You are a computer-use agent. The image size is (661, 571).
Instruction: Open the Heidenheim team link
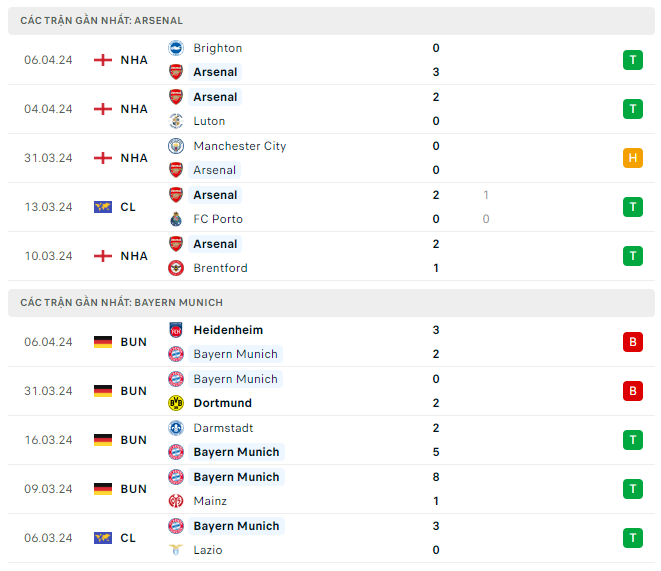click(x=228, y=330)
